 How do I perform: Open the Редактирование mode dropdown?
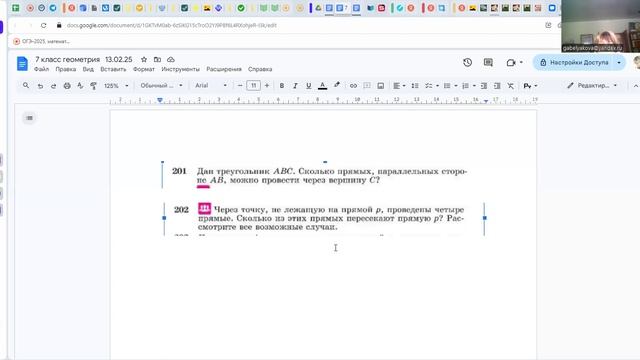592,86
